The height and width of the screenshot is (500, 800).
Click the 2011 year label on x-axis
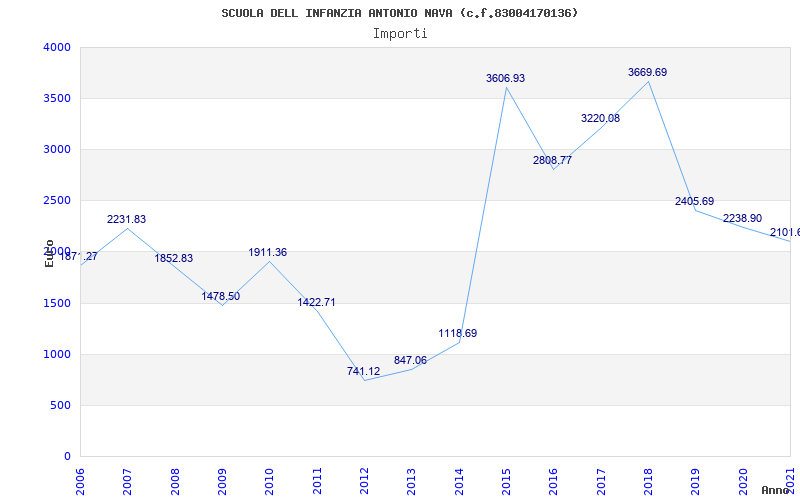coord(317,482)
